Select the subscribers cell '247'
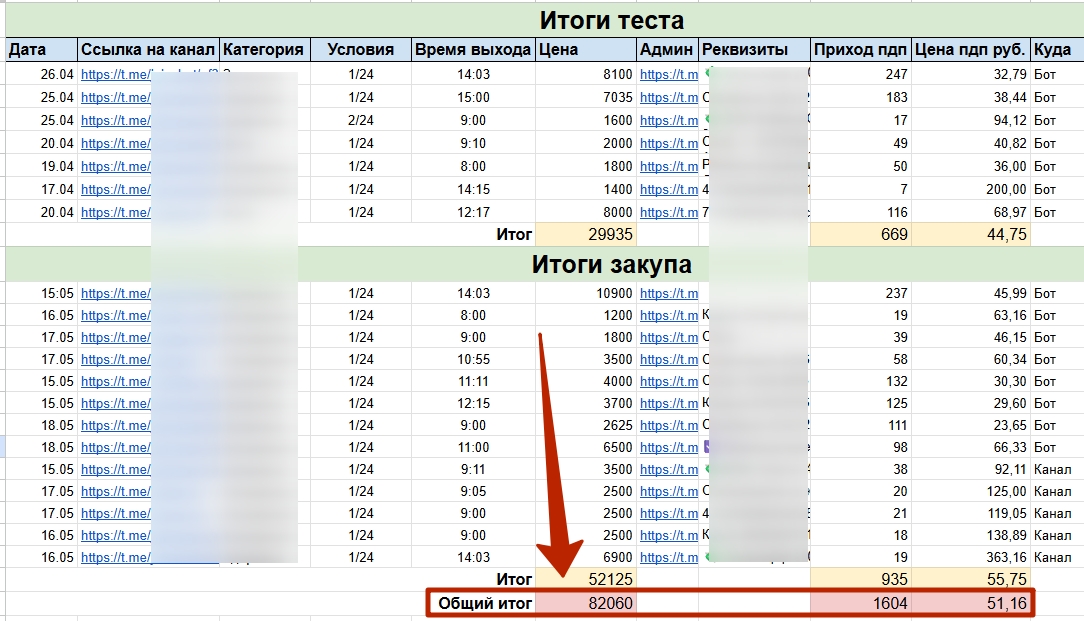1084x621 pixels. tap(861, 75)
